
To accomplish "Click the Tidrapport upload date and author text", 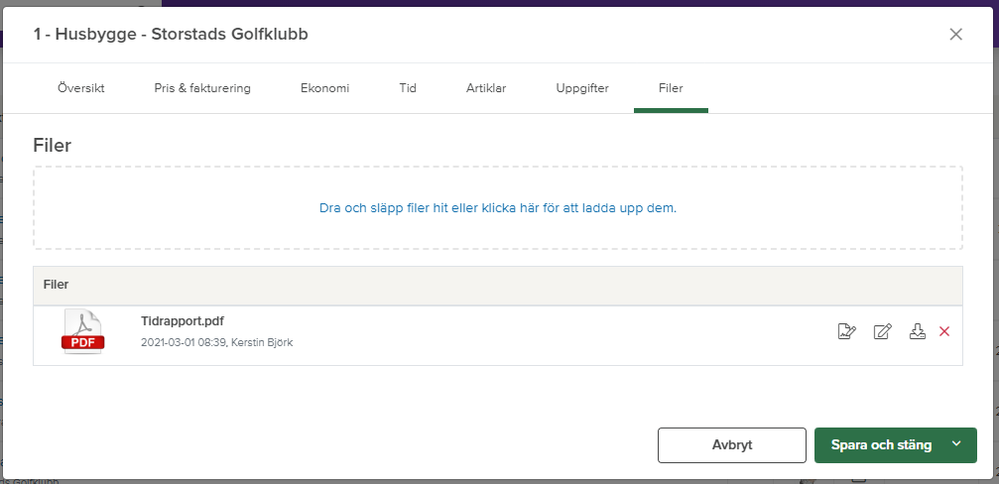I will pyautogui.click(x=217, y=343).
